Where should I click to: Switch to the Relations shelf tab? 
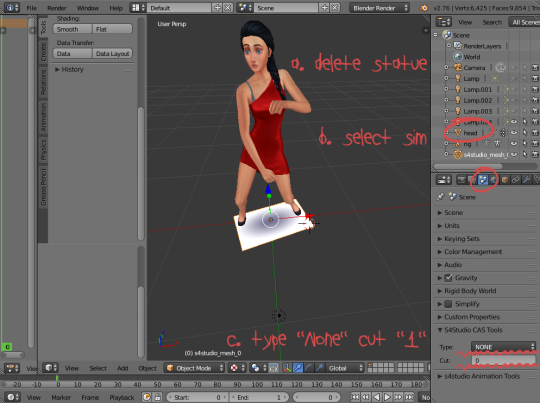tap(43, 82)
